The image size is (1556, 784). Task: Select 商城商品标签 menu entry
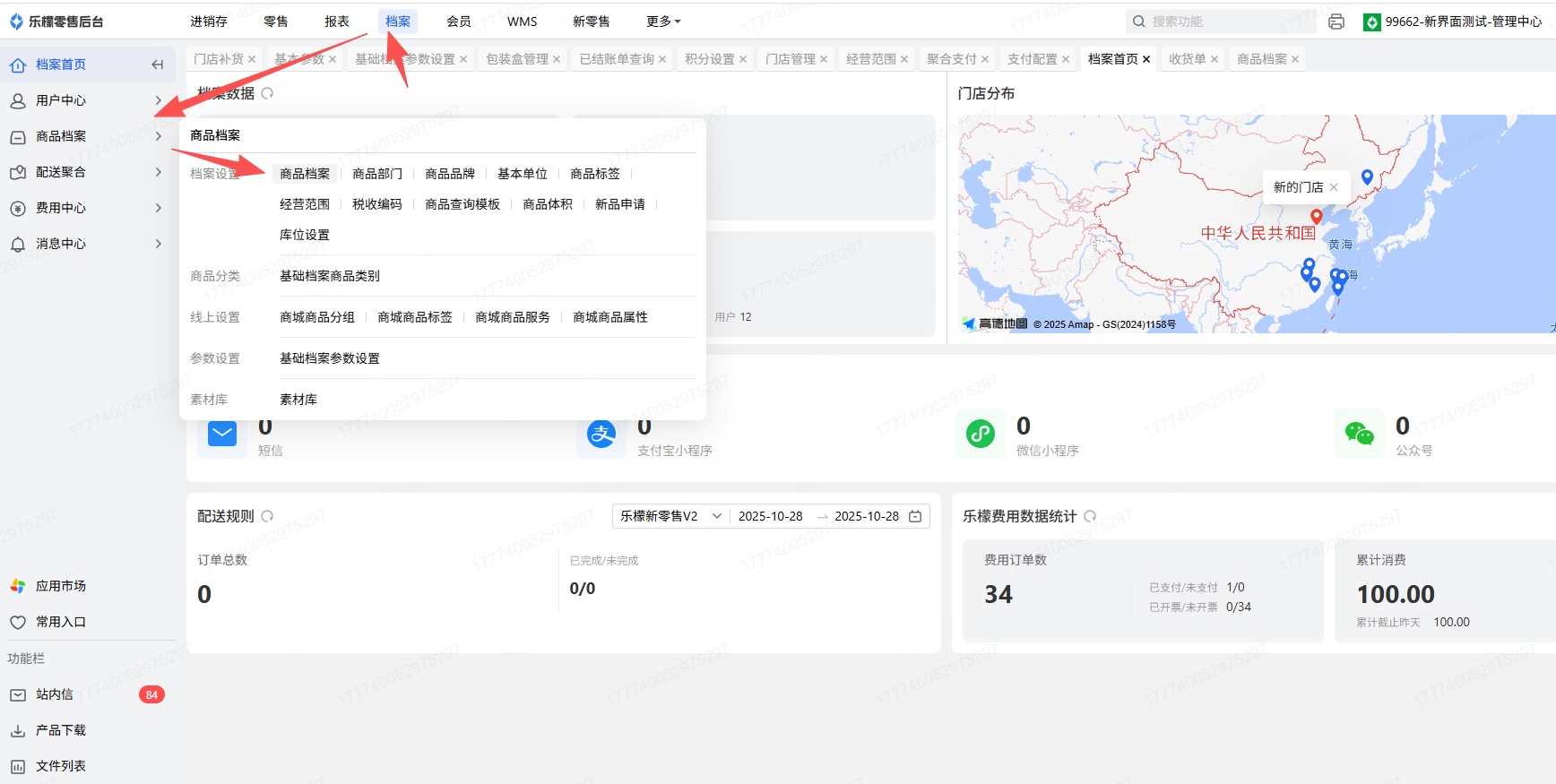click(x=415, y=317)
